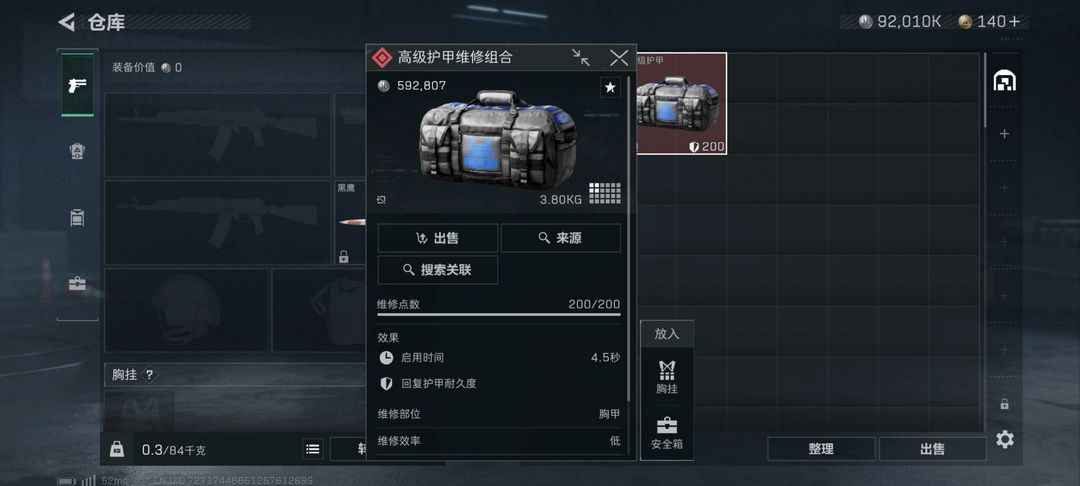
Task: Click the lock icon beside weight display
Action: pyautogui.click(x=117, y=449)
